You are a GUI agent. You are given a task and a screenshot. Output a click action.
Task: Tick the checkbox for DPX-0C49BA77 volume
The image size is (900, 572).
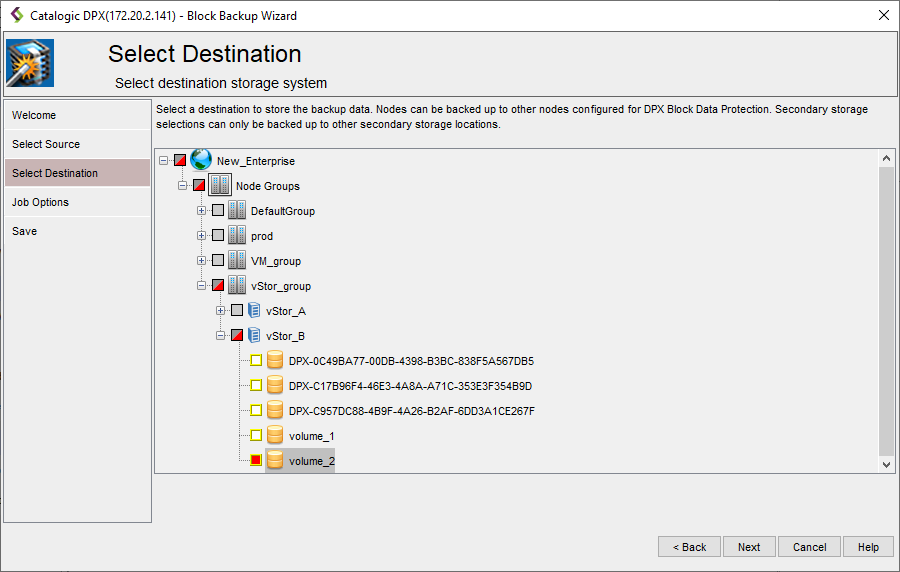pos(256,361)
